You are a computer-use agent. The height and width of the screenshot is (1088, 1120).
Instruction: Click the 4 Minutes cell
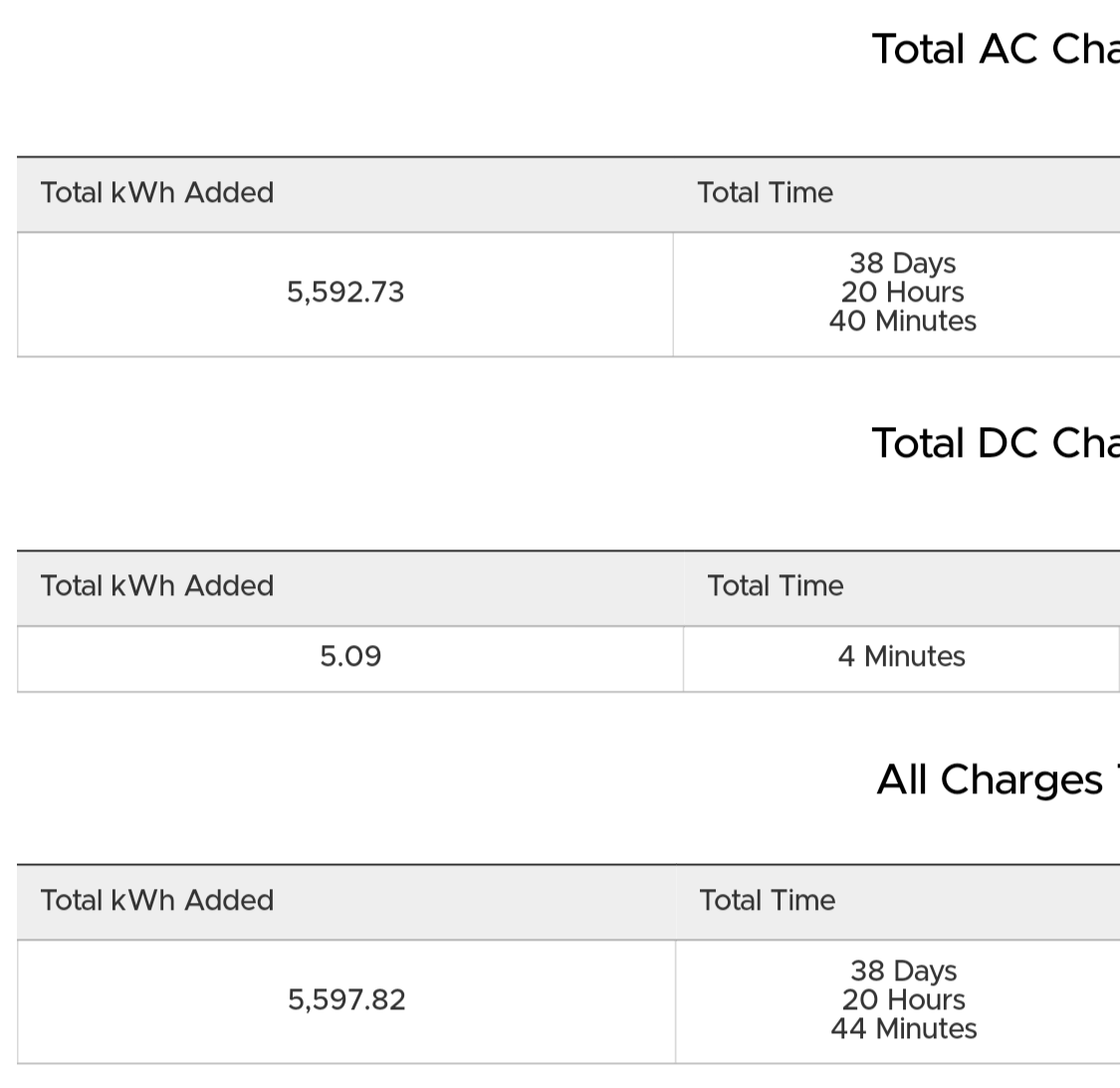[x=901, y=659]
